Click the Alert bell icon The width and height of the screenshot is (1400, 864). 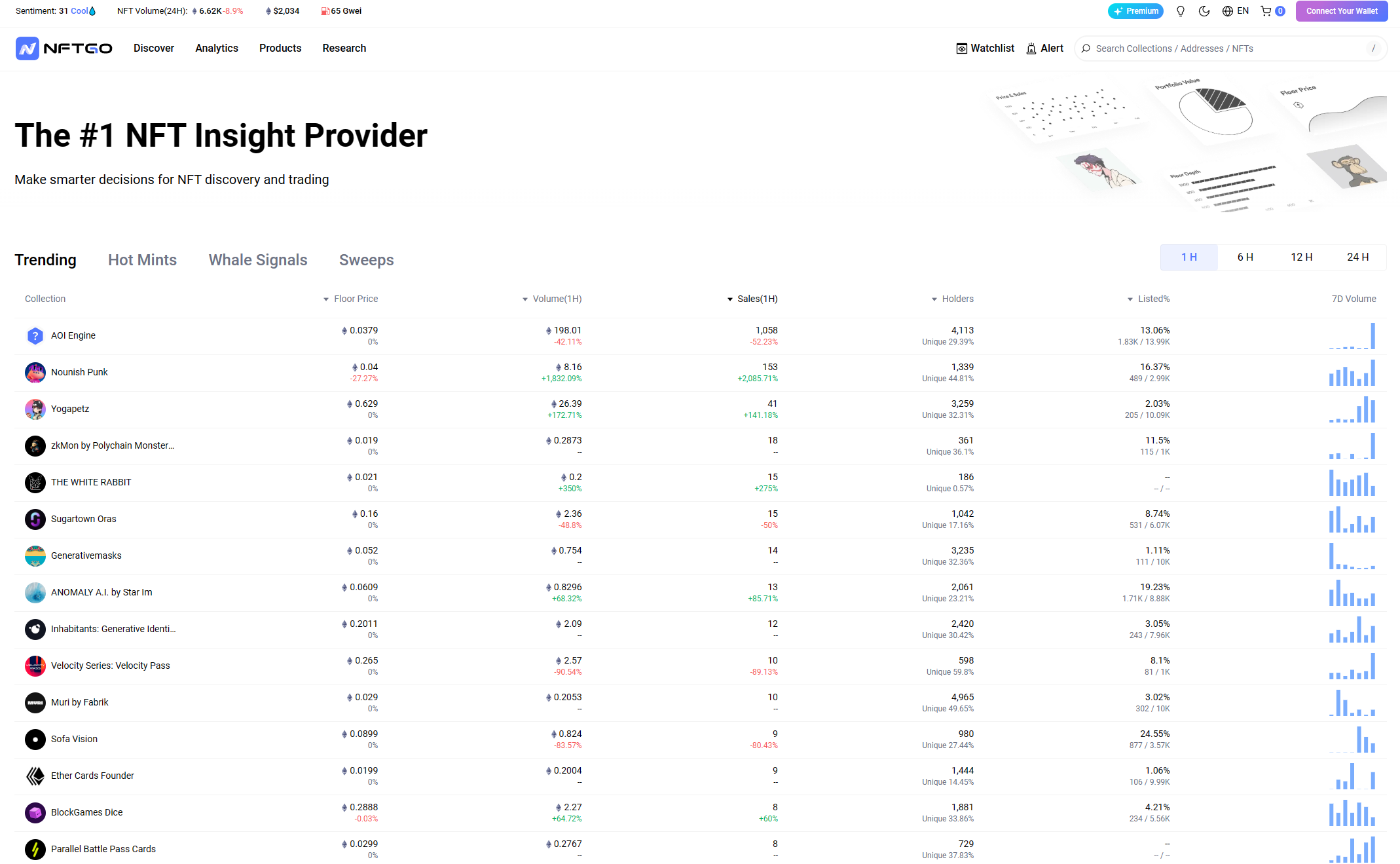pos(1031,48)
